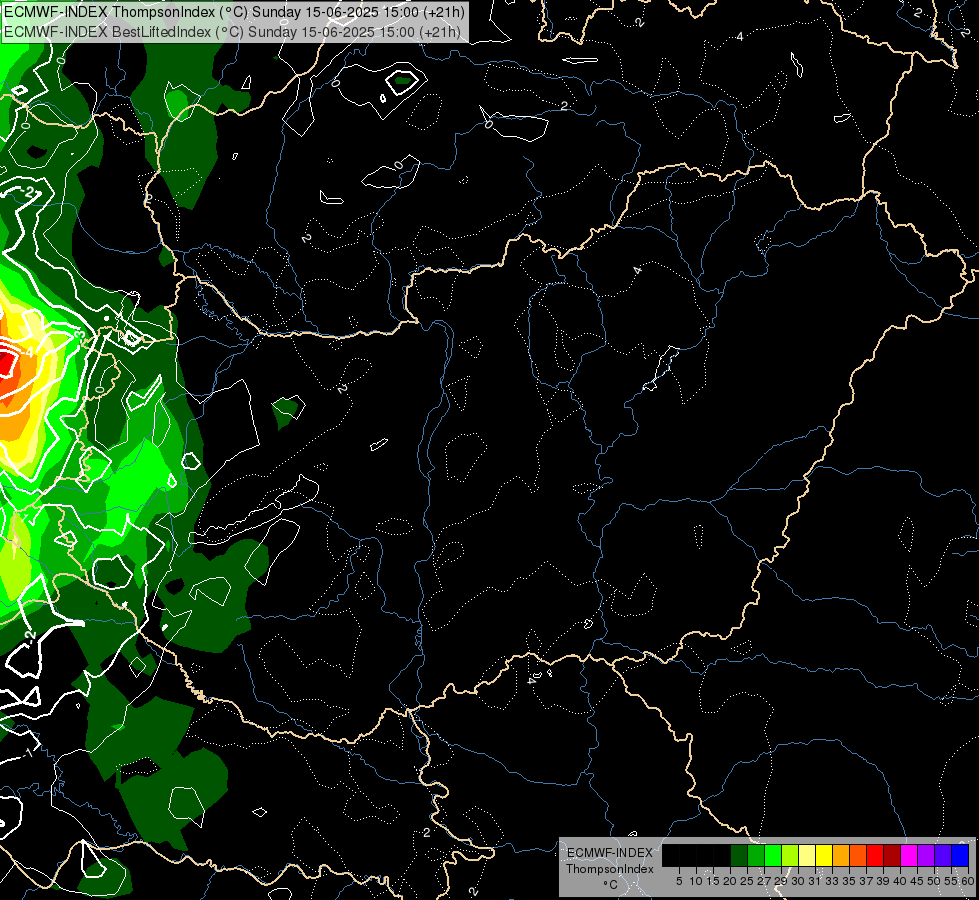Screen dimensions: 979x900
Task: Select the purple 45–50 legend swatch
Action: [926, 855]
